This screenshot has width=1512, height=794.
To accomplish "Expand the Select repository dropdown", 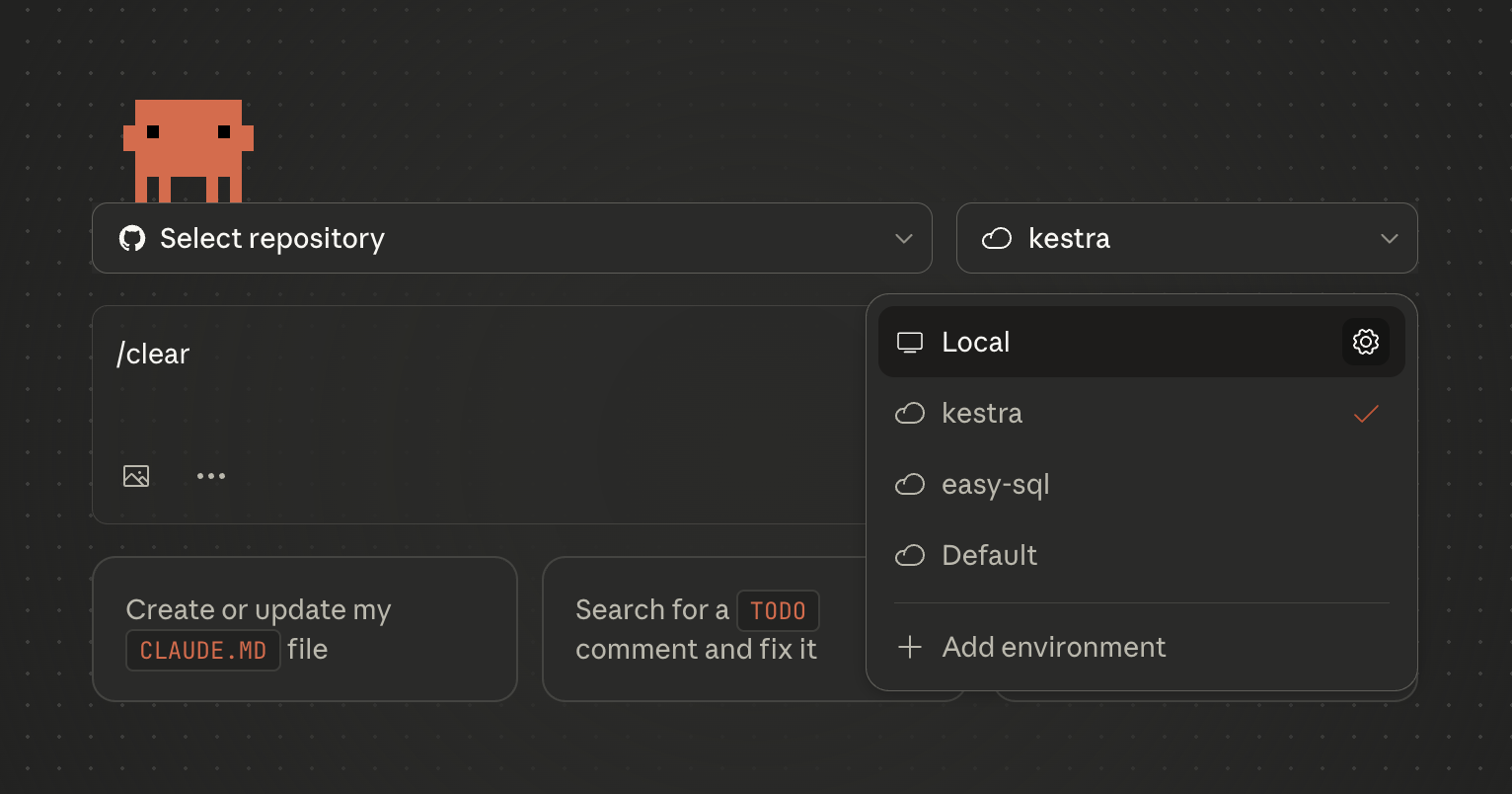I will point(511,238).
